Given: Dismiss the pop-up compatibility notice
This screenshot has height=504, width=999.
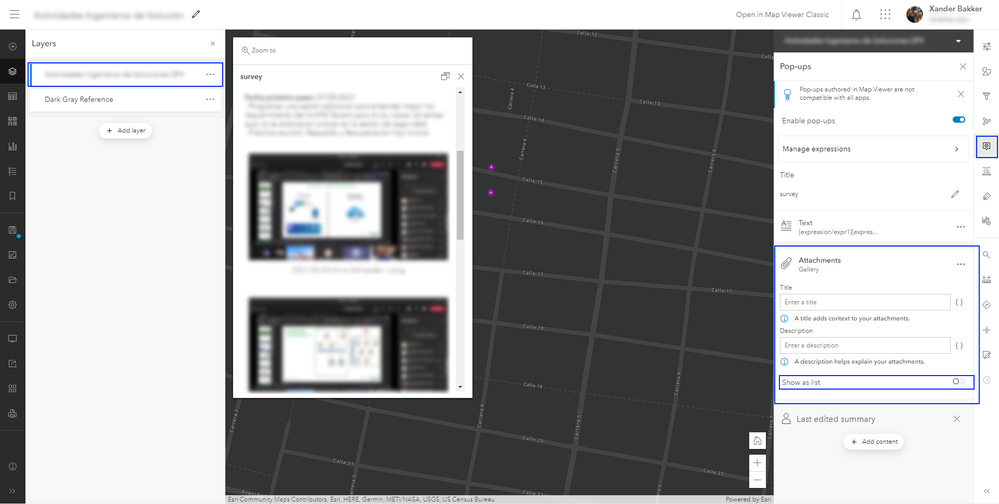Looking at the screenshot, I should [x=961, y=94].
